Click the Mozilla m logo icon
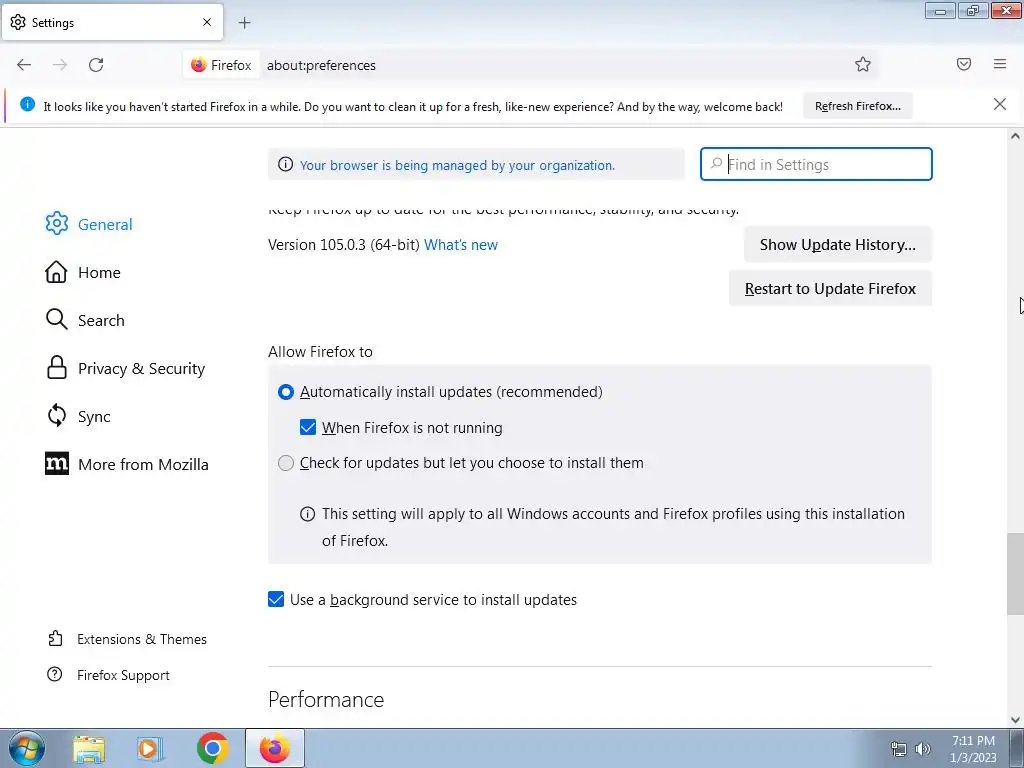This screenshot has width=1024, height=768. (57, 464)
